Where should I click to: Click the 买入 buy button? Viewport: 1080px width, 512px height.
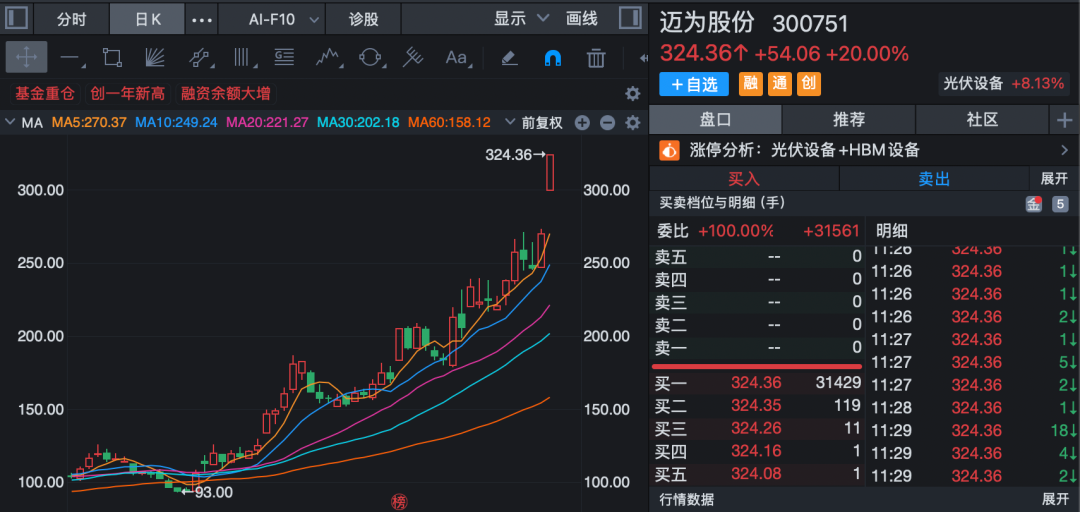(744, 179)
